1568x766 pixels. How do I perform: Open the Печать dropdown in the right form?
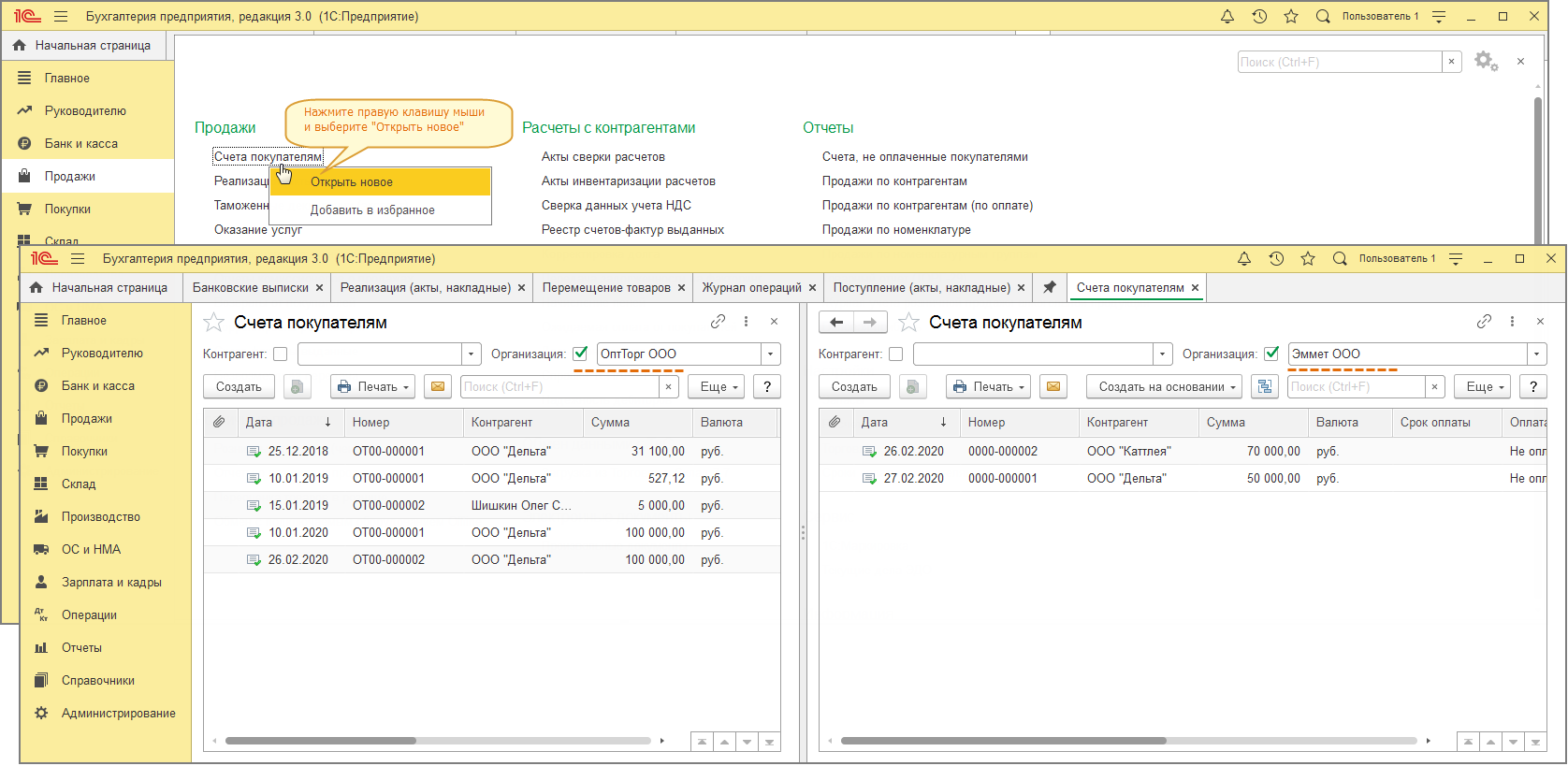(x=988, y=387)
